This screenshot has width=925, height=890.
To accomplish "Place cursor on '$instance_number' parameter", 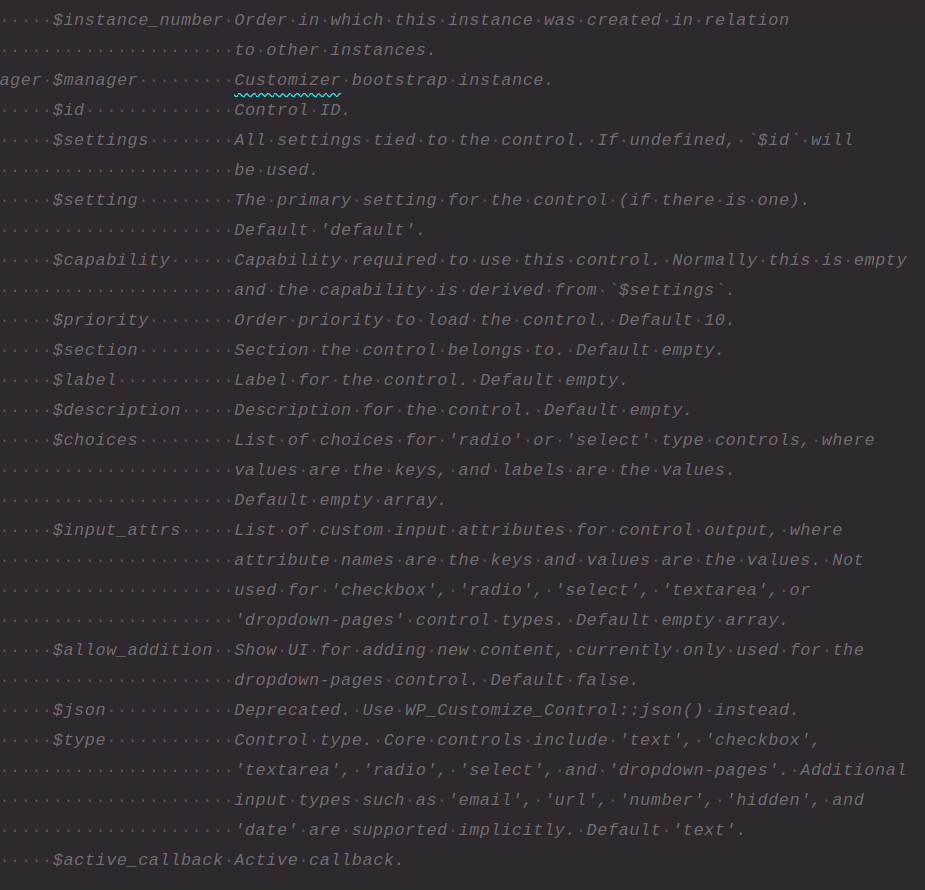I will pyautogui.click(x=138, y=20).
